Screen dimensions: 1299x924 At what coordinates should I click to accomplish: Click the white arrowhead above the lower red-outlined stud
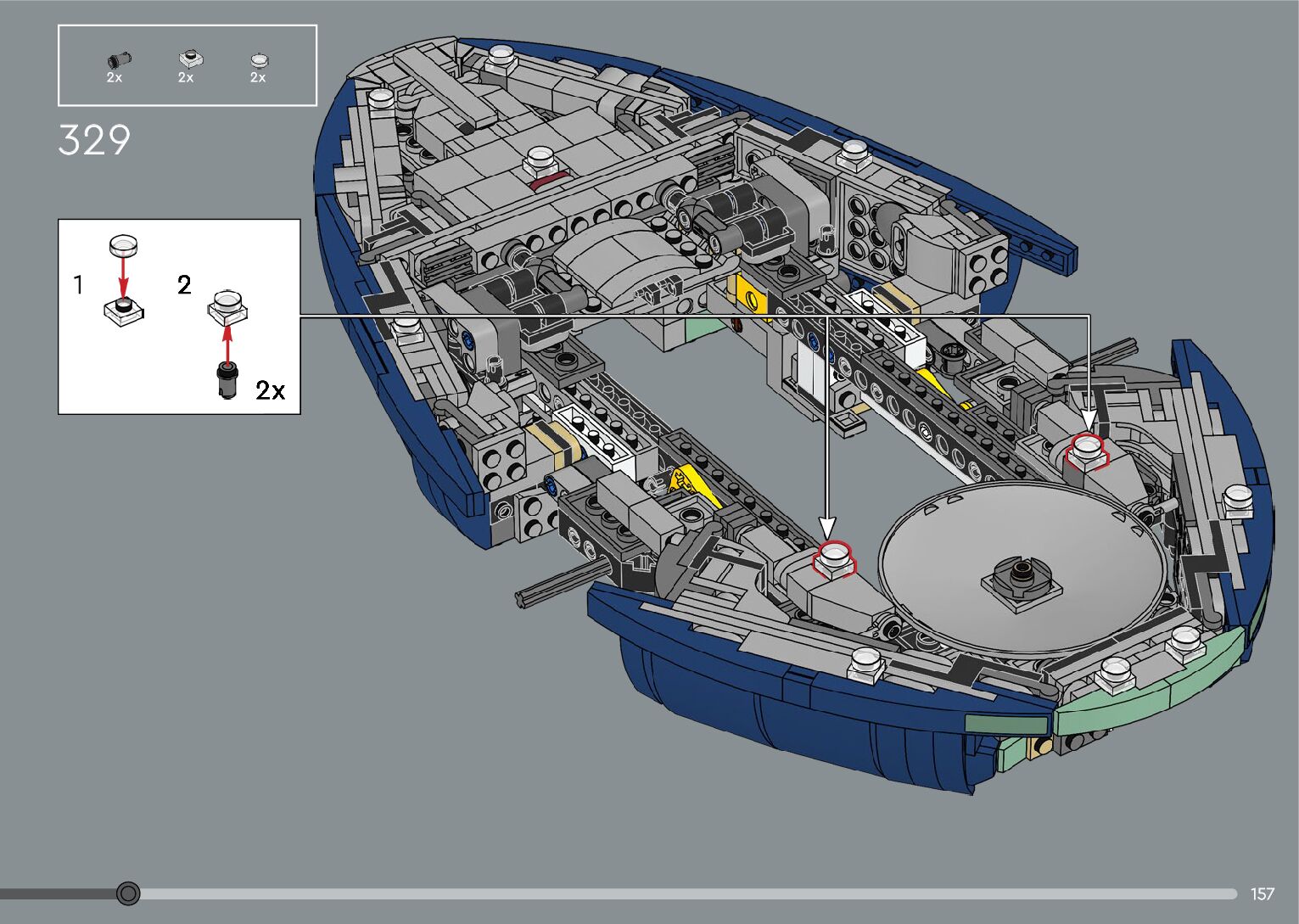coord(827,527)
